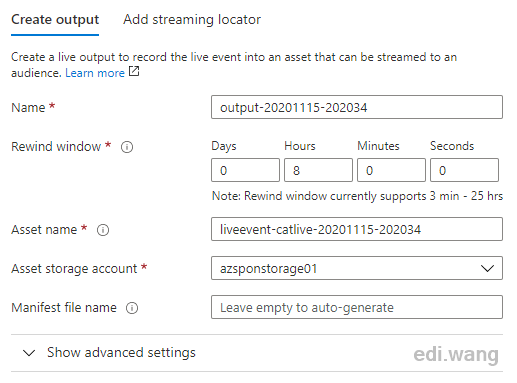Click the Rewind window label
The width and height of the screenshot is (517, 383).
tap(56, 147)
